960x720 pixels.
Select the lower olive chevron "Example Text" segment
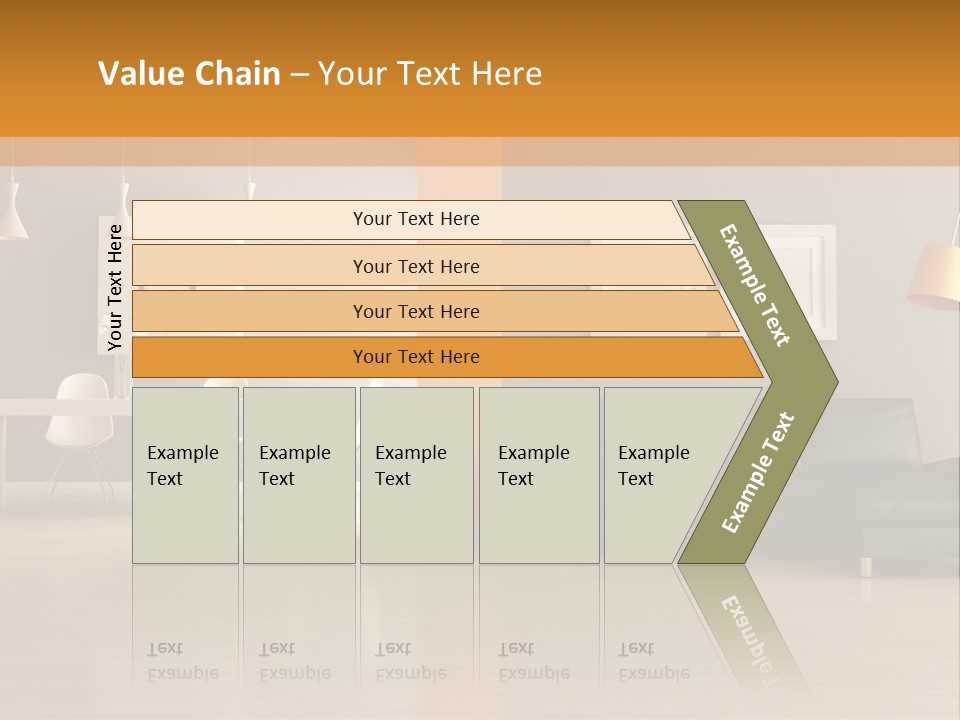(757, 473)
